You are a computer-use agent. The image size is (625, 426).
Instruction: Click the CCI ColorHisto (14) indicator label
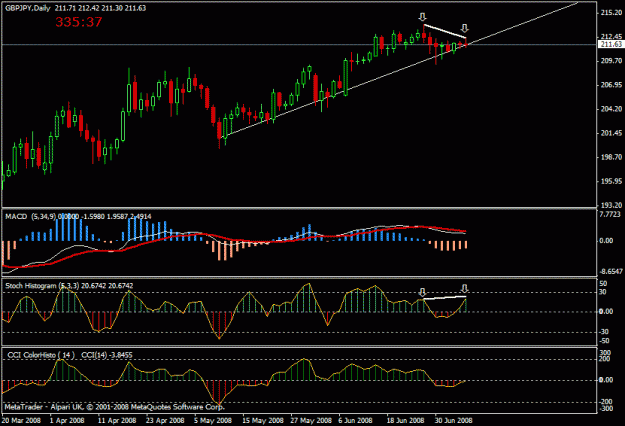click(x=41, y=355)
